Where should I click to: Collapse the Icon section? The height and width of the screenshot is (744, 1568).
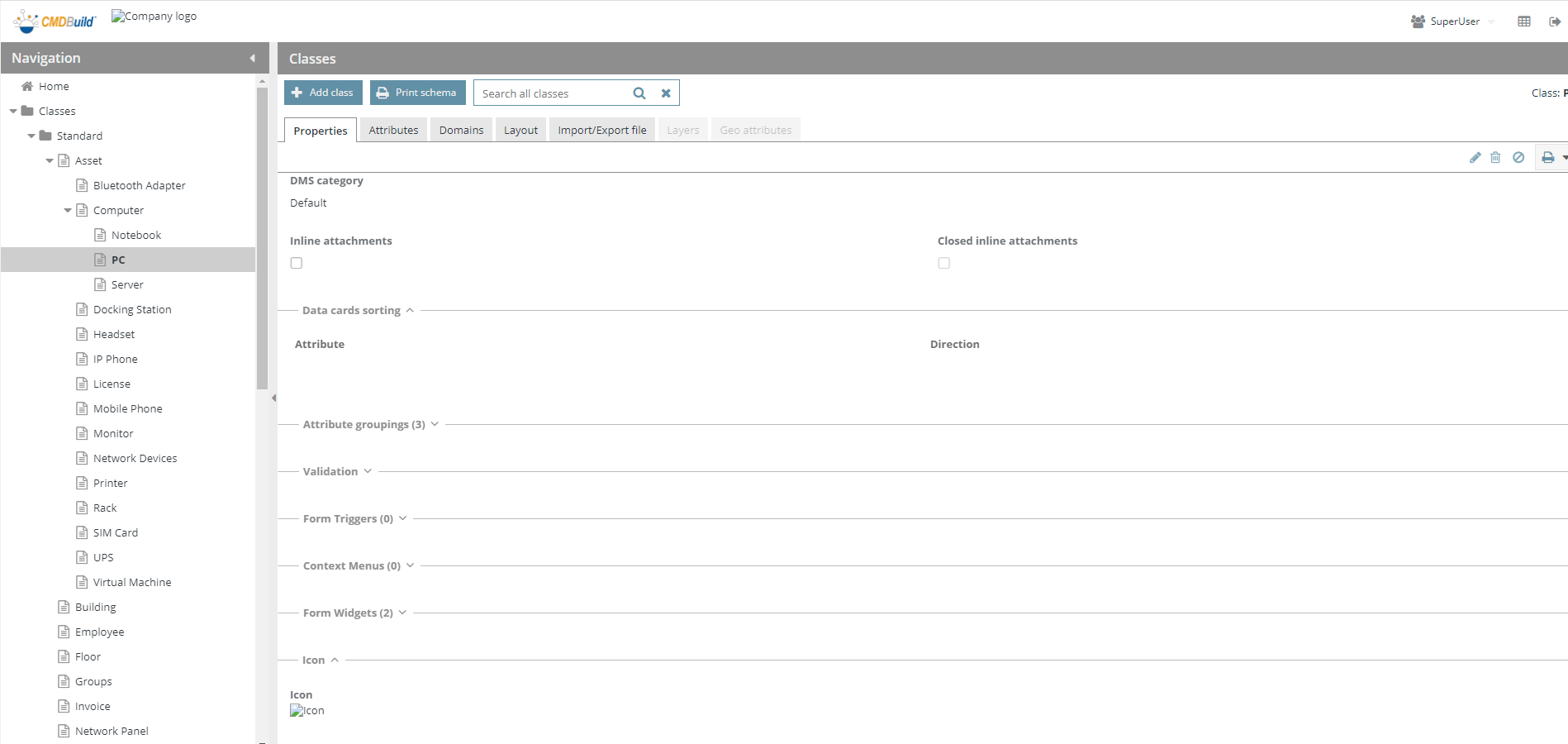click(x=335, y=660)
